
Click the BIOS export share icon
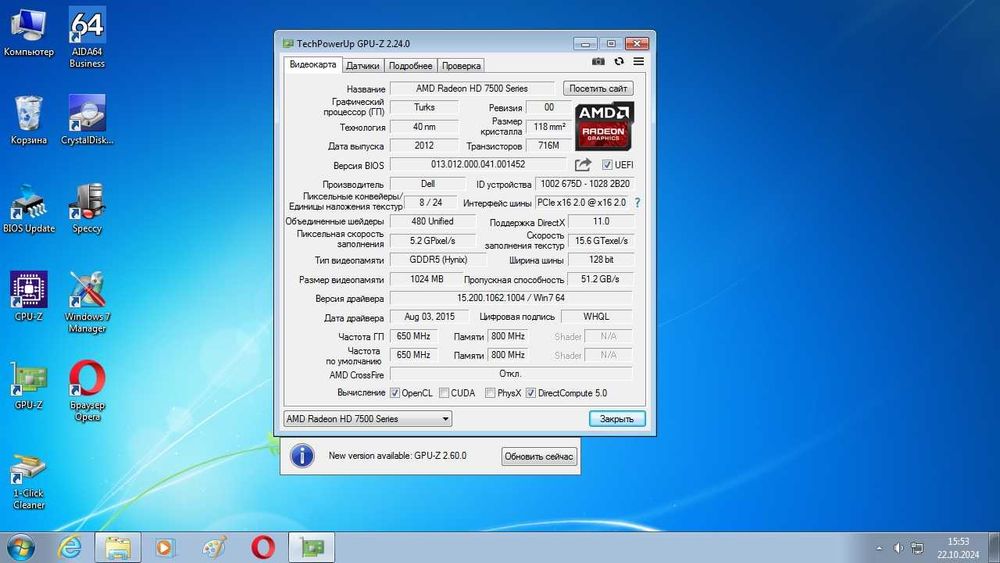click(x=582, y=165)
